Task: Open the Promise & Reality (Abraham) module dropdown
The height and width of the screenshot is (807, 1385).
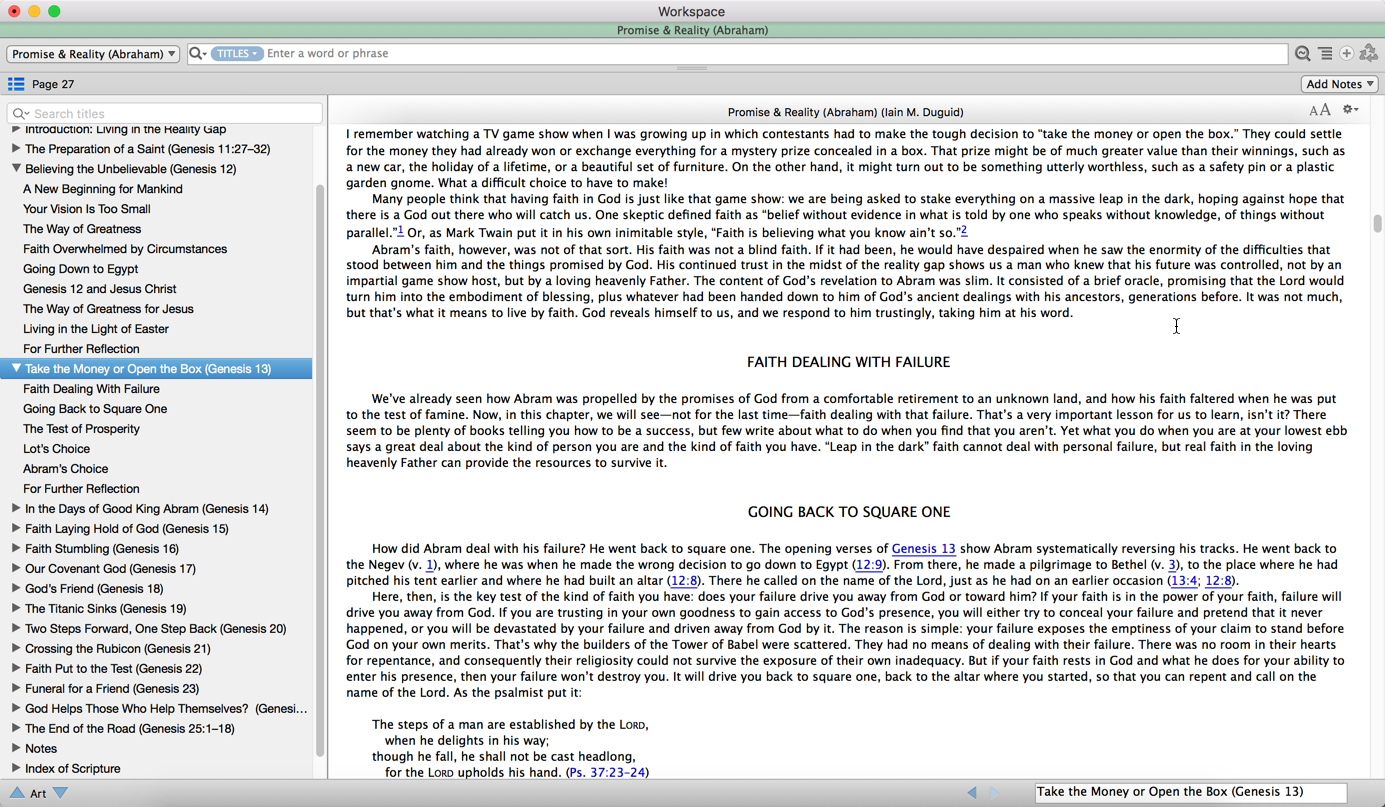Action: click(x=93, y=54)
